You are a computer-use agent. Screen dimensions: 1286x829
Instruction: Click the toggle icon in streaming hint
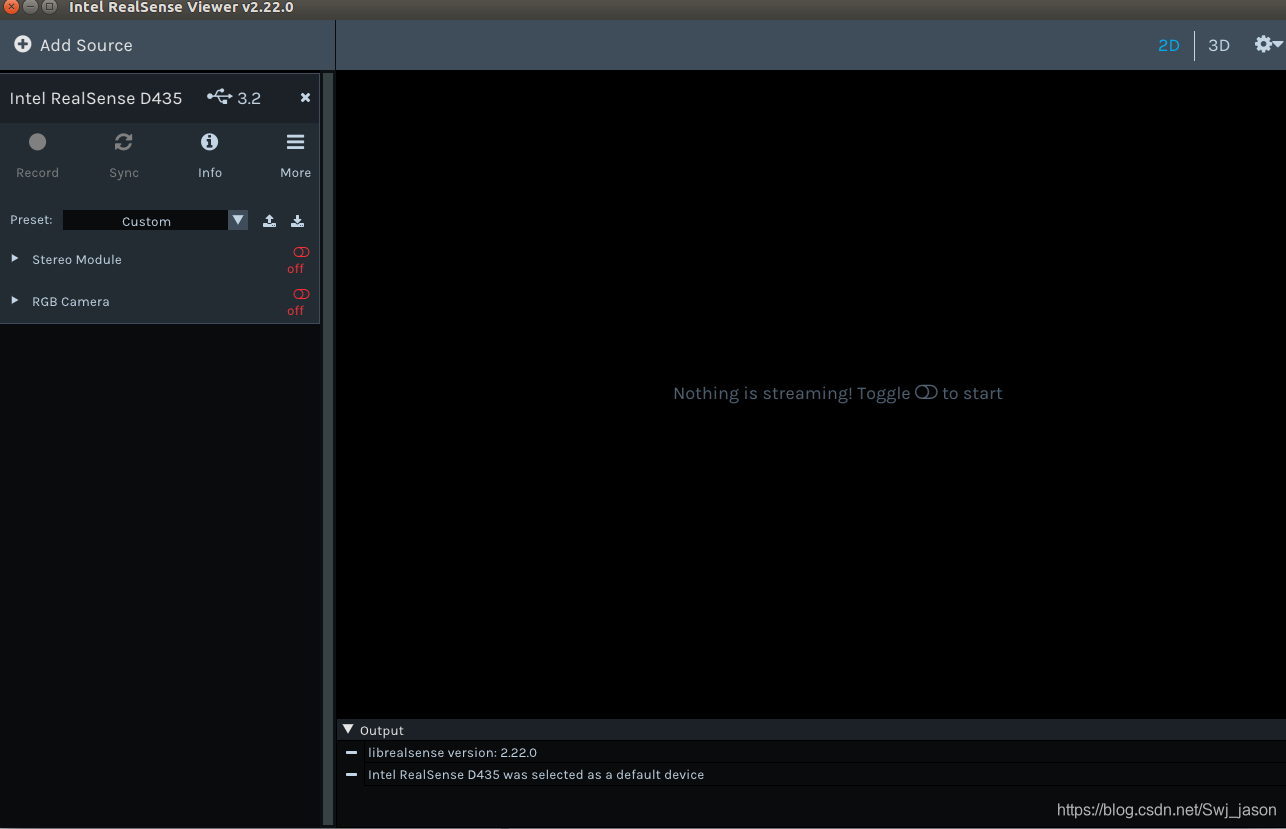click(926, 392)
